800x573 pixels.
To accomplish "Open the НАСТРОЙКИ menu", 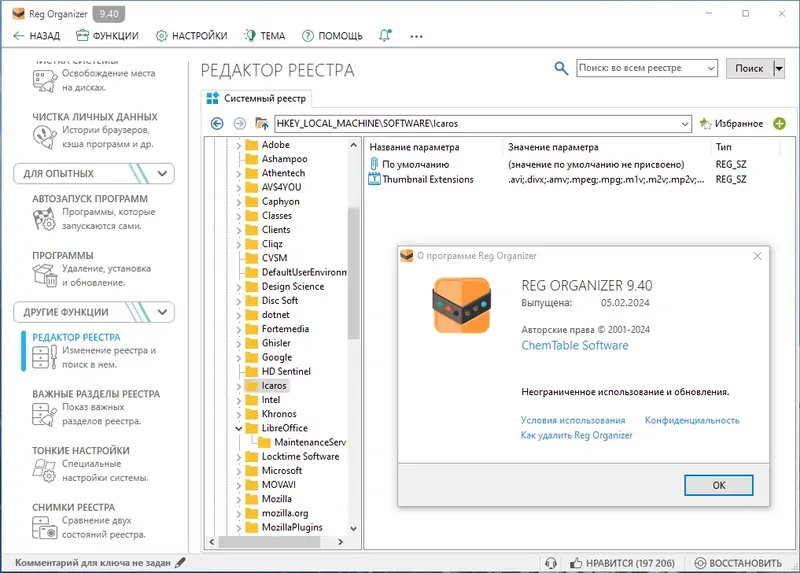I will click(x=191, y=36).
